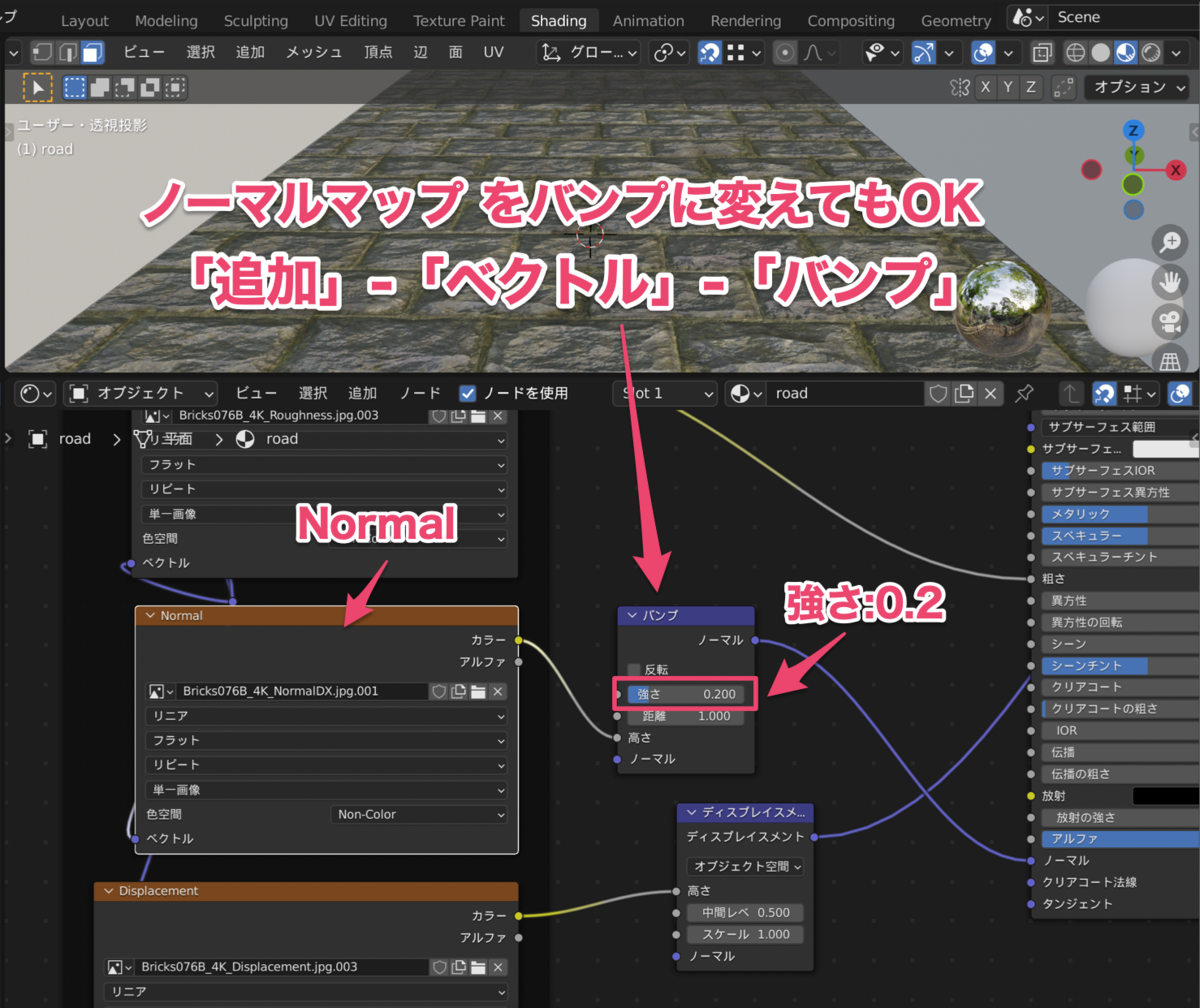
Task: Switch to Rendered viewport shading
Action: (1150, 52)
